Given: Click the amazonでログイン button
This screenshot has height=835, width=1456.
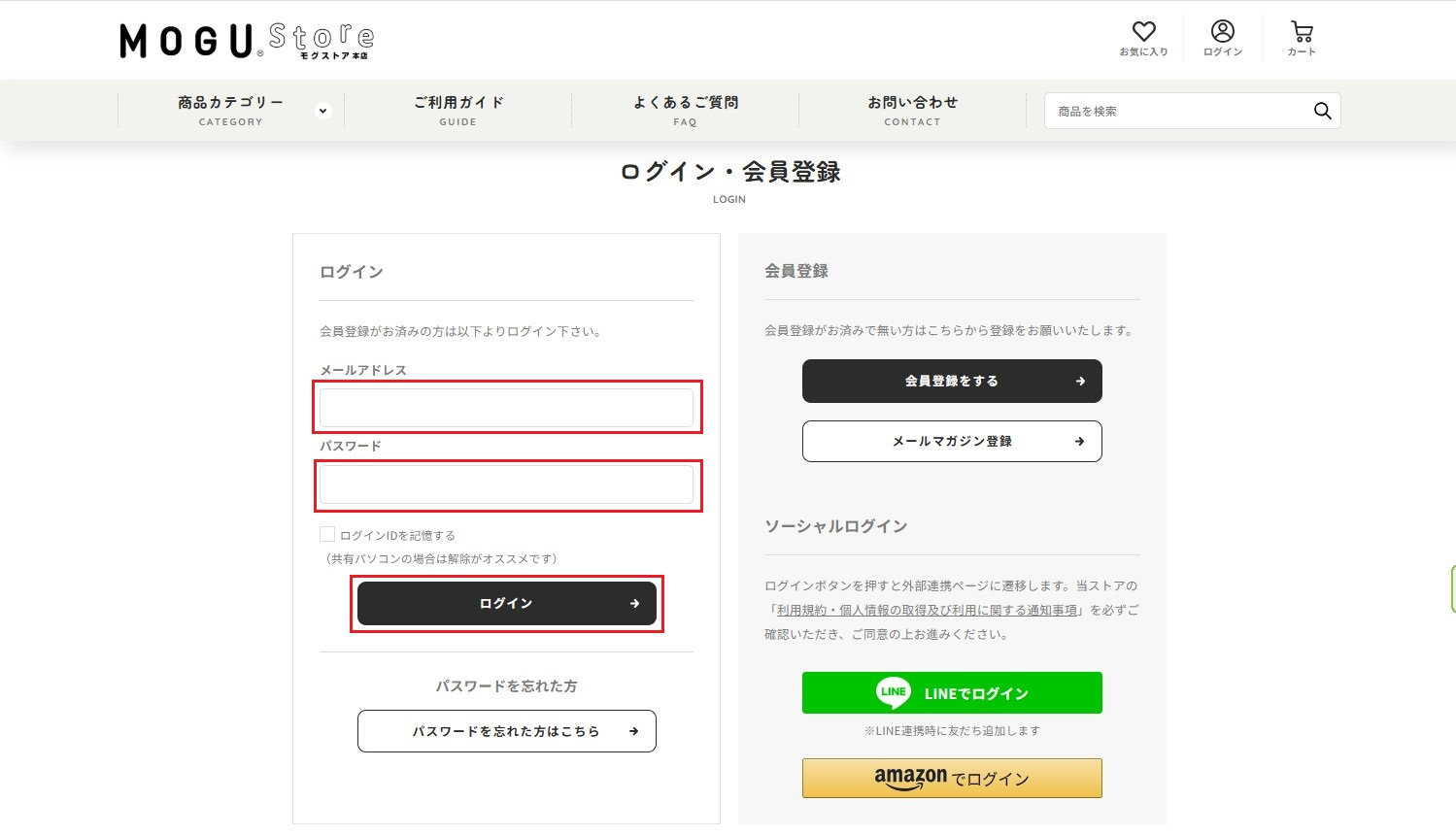Looking at the screenshot, I should [952, 778].
